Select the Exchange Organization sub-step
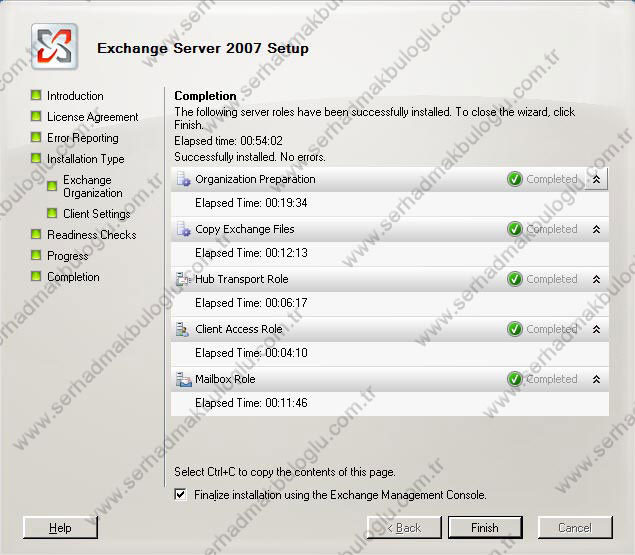Image resolution: width=635 pixels, height=555 pixels. [x=93, y=186]
